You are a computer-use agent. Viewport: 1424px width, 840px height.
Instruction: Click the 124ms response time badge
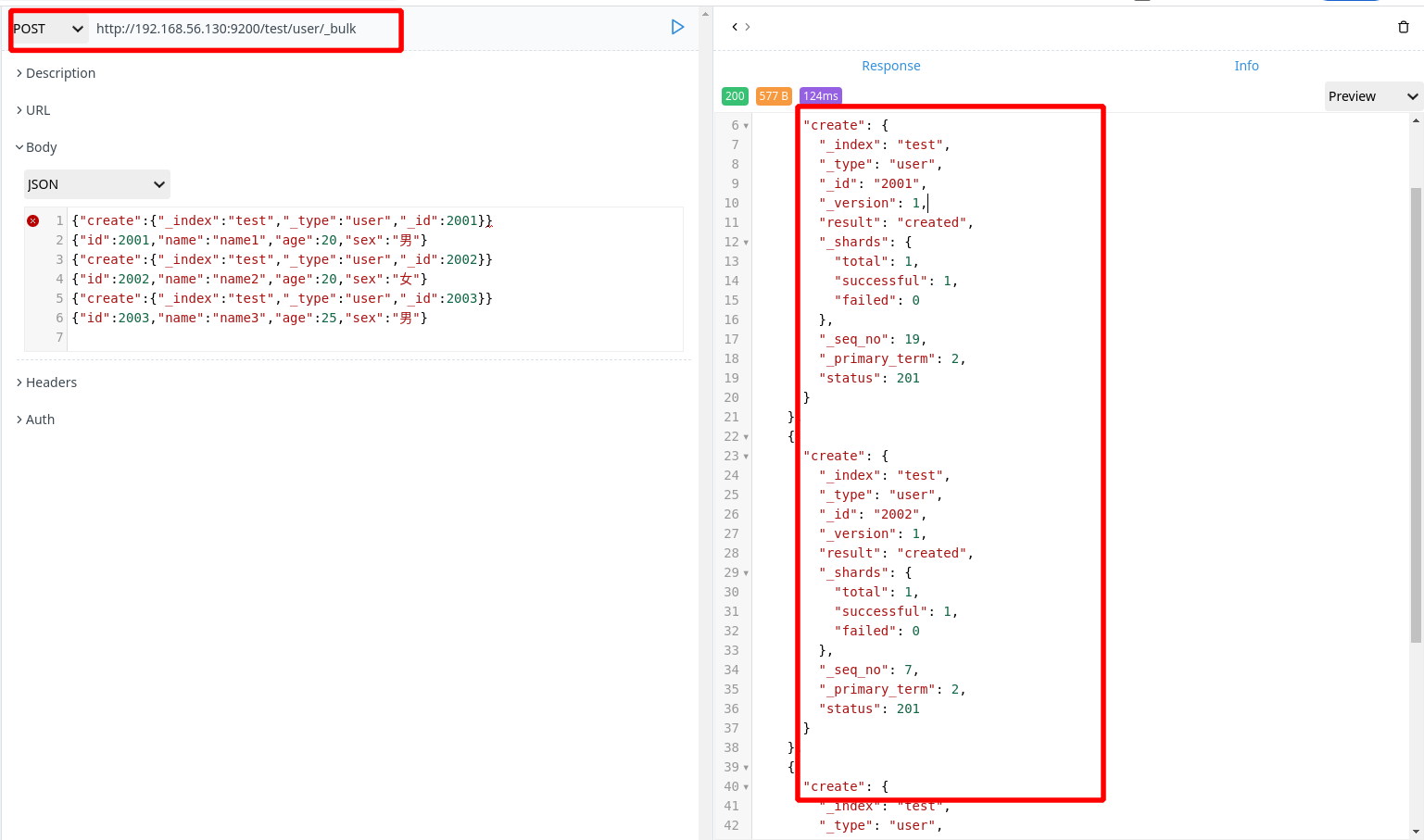(819, 95)
